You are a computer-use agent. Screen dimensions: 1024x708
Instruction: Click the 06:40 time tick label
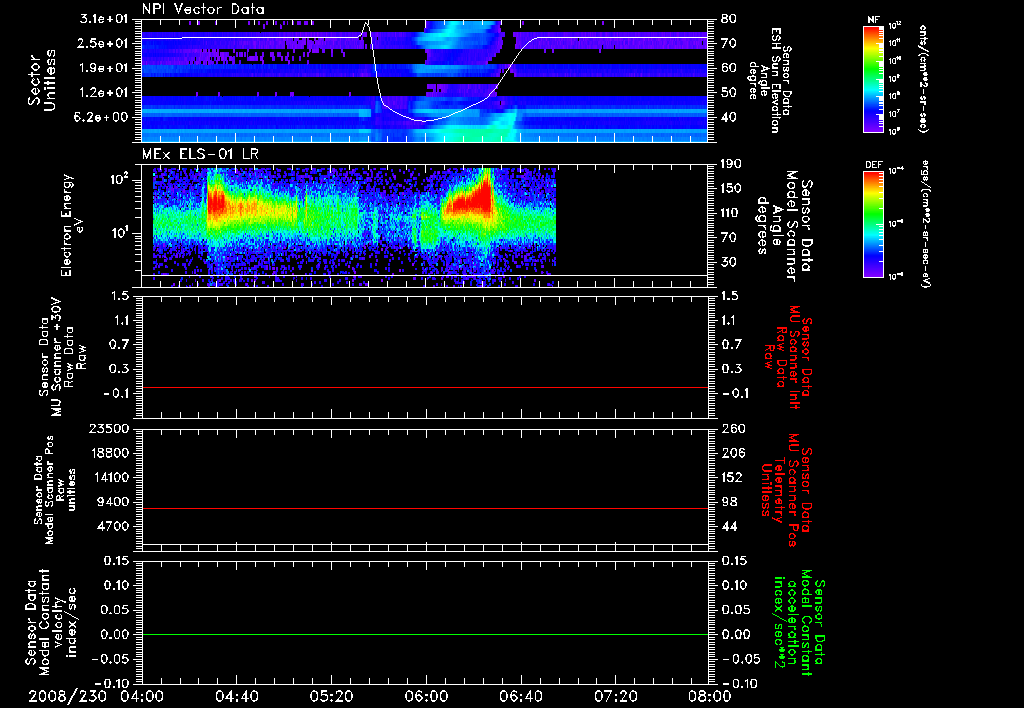click(x=520, y=696)
